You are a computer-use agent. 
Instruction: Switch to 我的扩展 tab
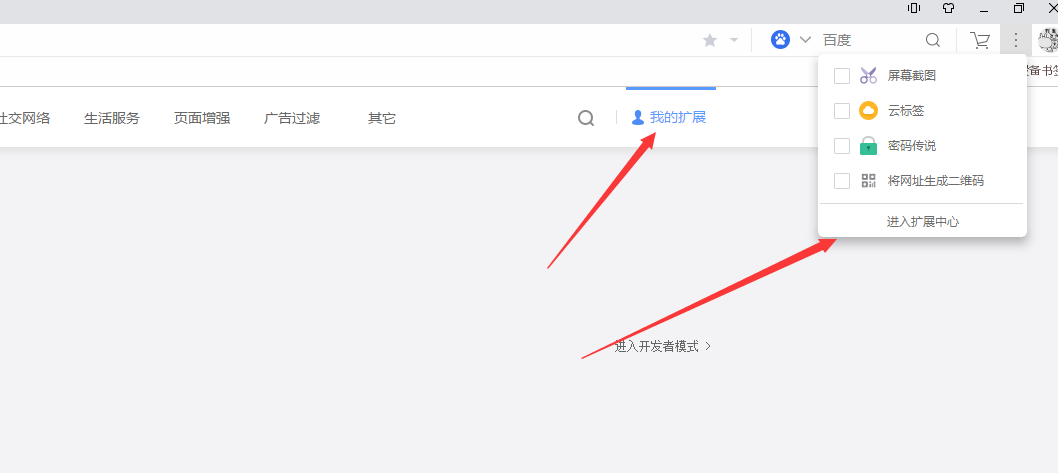[x=669, y=118]
